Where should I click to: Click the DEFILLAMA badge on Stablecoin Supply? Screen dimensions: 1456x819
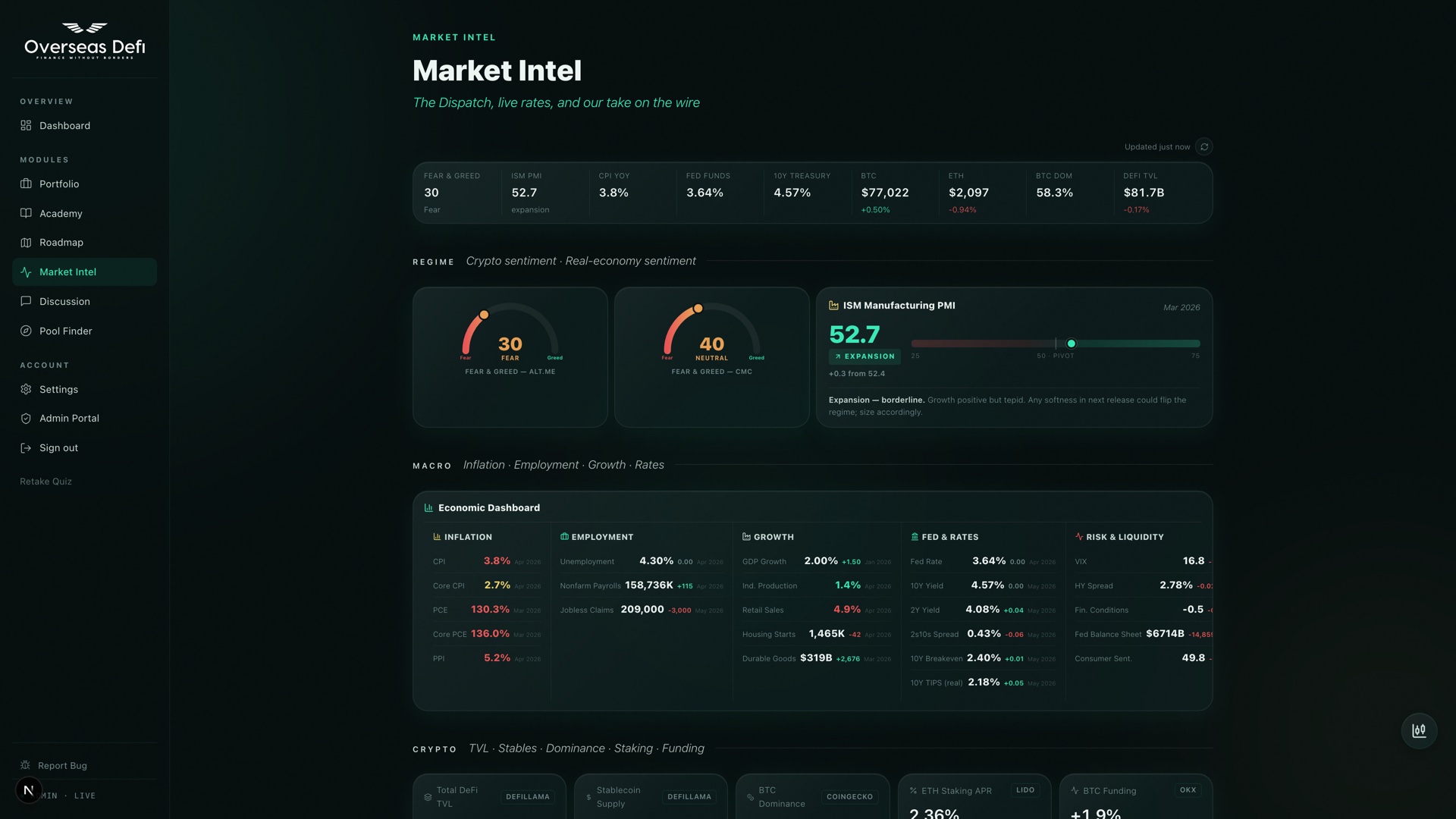click(689, 797)
